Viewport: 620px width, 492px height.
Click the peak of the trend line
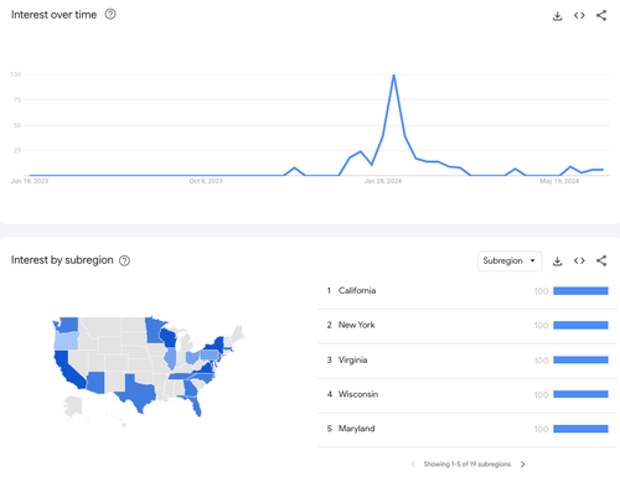coord(394,75)
